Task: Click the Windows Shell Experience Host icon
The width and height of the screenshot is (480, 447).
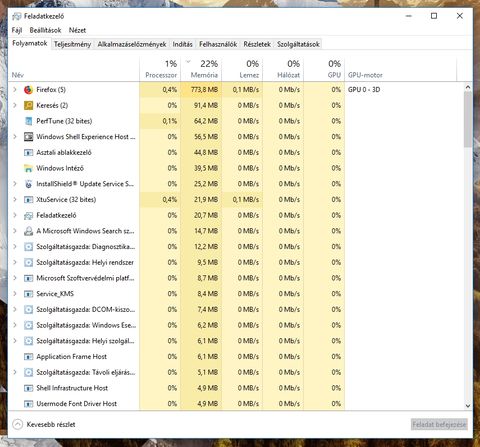Action: [28, 137]
